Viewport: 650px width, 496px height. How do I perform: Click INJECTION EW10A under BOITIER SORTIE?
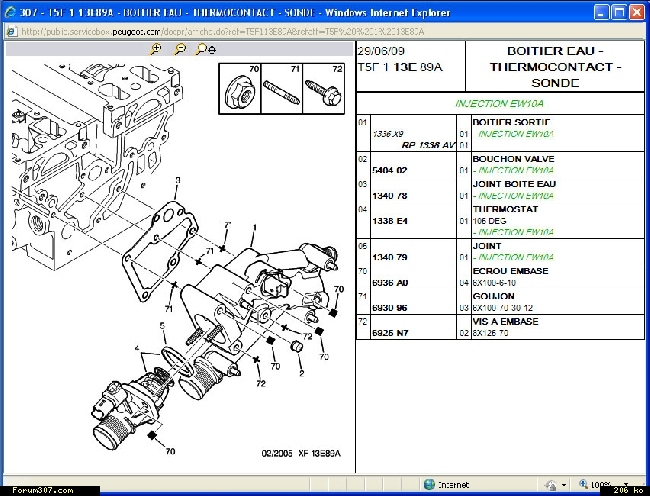click(x=516, y=134)
